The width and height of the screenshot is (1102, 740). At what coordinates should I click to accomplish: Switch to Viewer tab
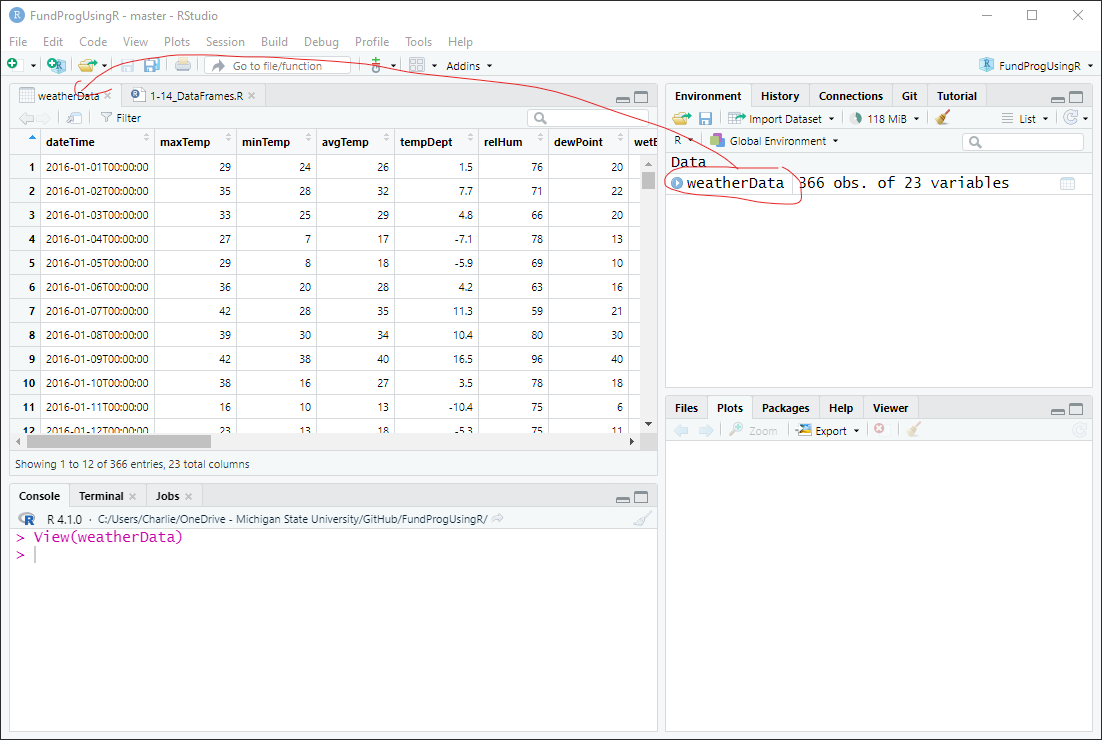point(890,408)
